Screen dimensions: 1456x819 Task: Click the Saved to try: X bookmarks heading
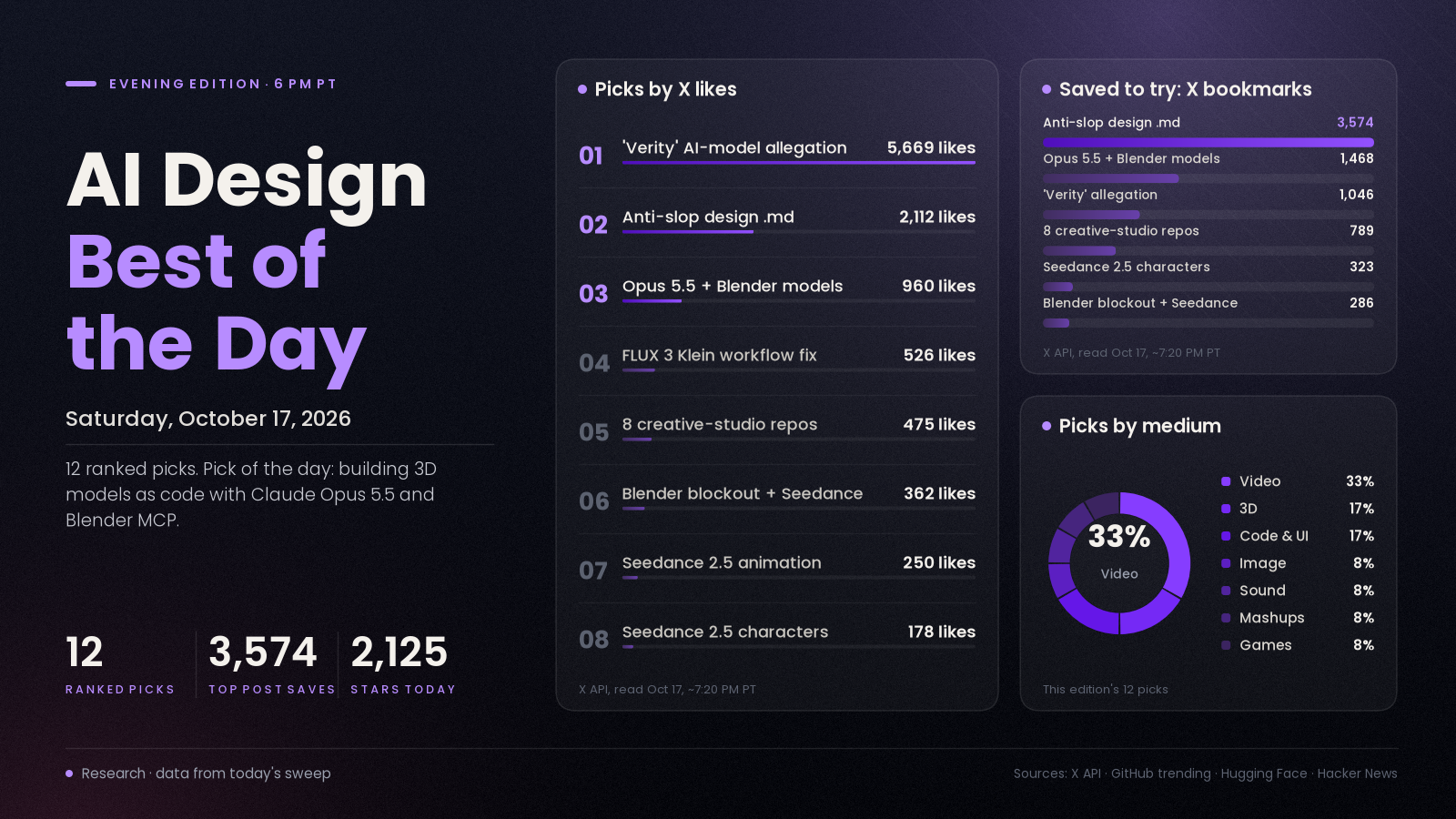point(1185,89)
